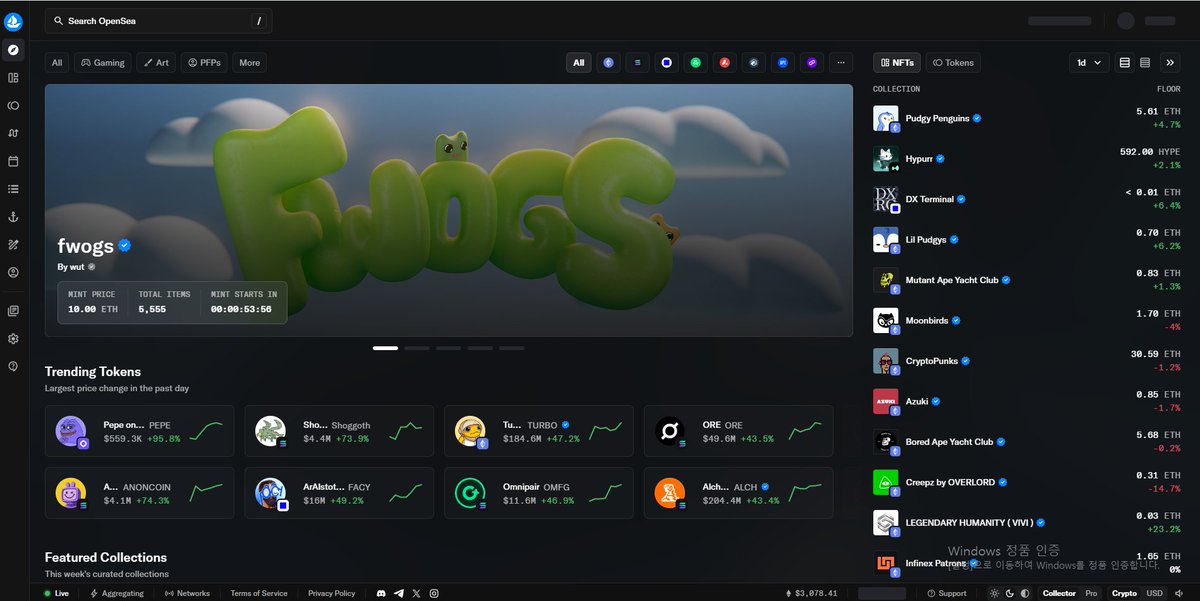Image resolution: width=1200 pixels, height=601 pixels.
Task: Open the Help question icon in sidebar
Action: [x=13, y=366]
